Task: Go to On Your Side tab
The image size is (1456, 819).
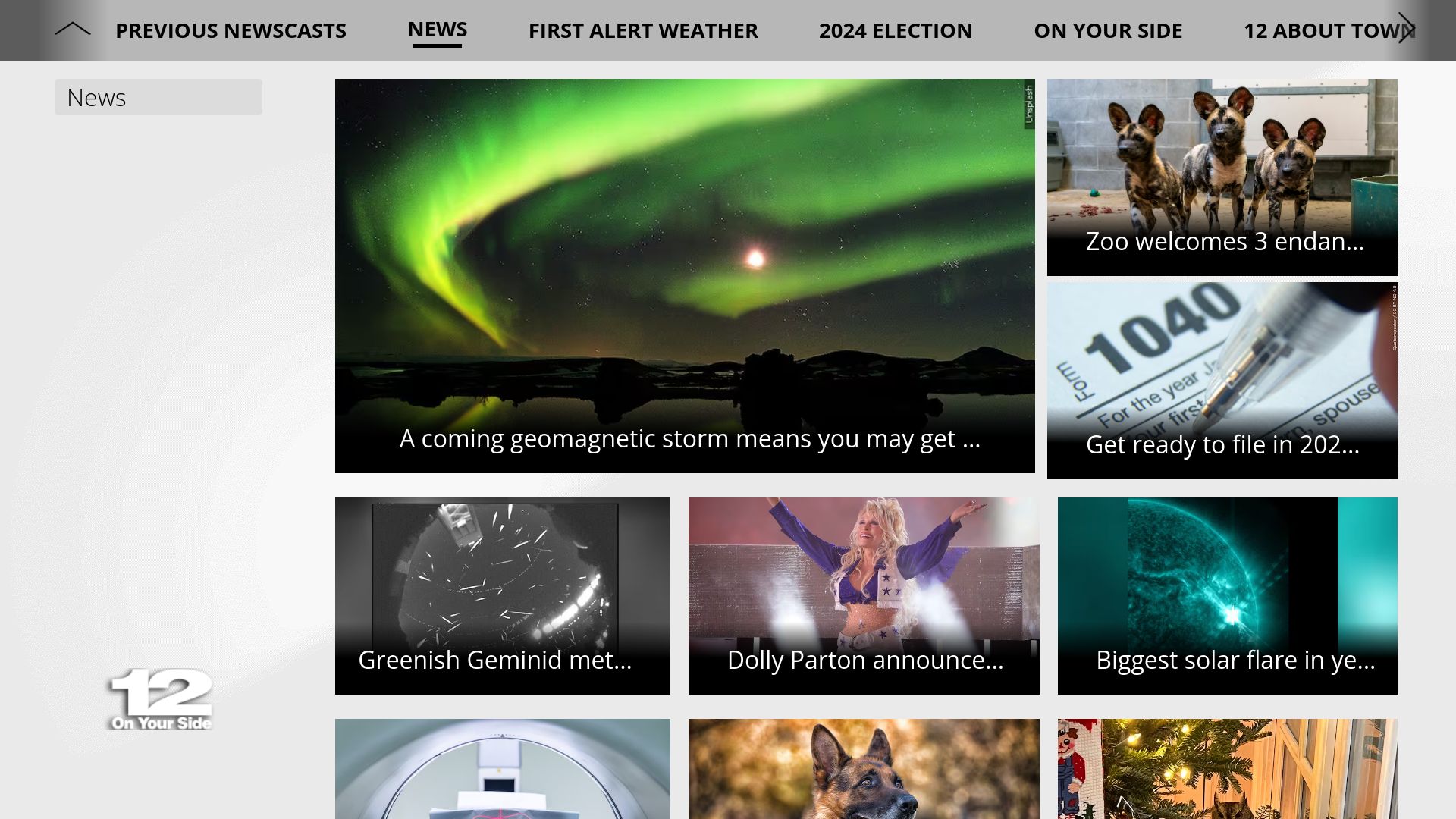Action: (x=1108, y=30)
